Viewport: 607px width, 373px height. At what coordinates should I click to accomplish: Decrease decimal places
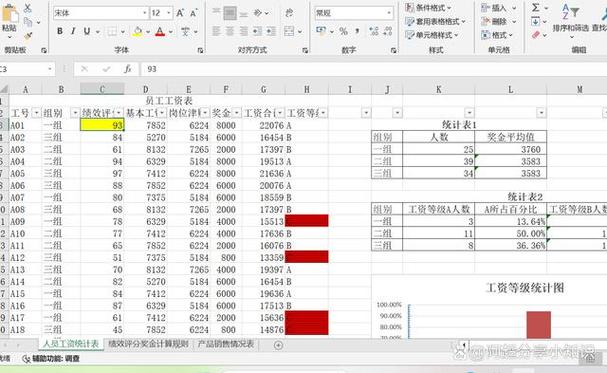(388, 31)
